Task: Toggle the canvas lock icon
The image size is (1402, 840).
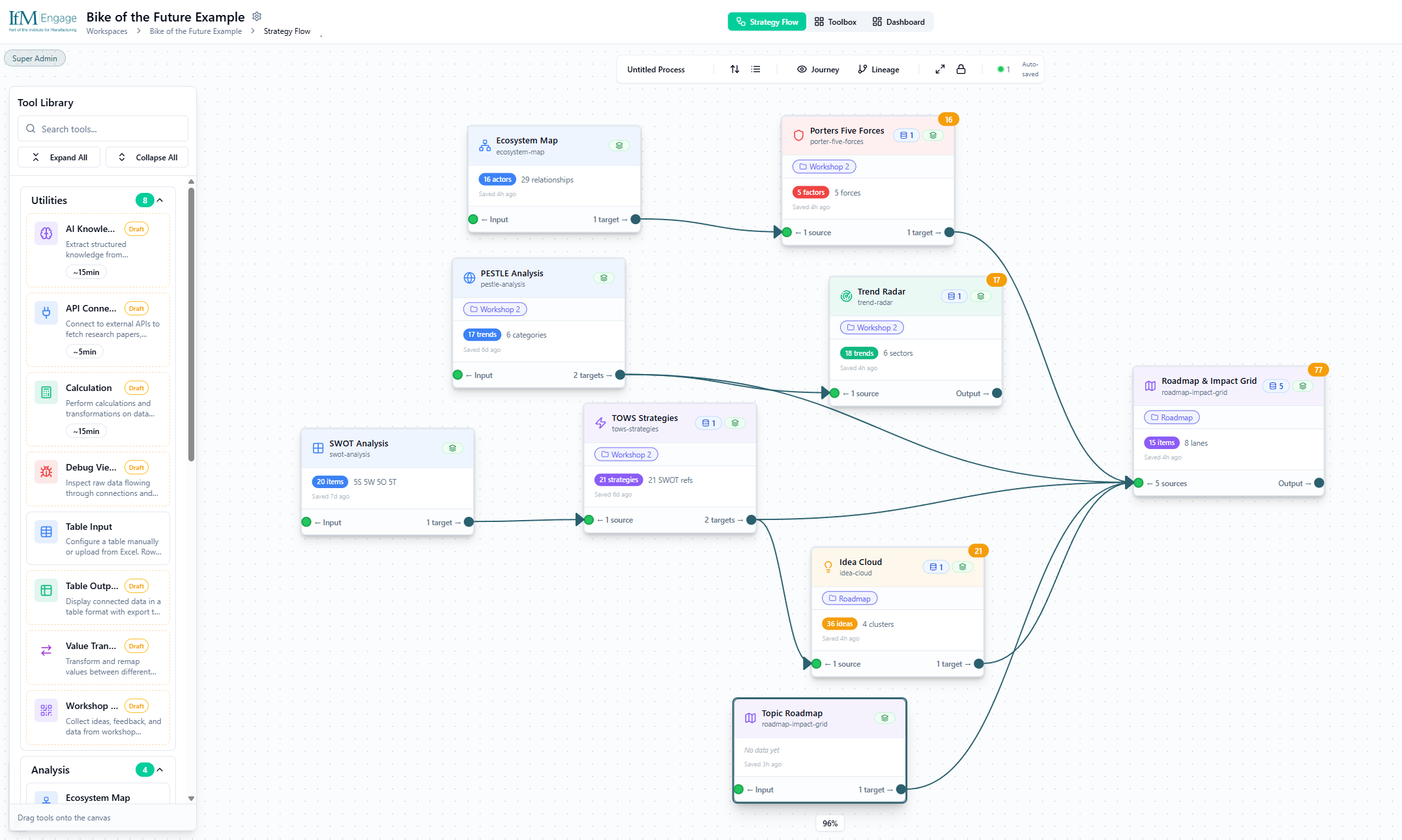Action: tap(961, 68)
